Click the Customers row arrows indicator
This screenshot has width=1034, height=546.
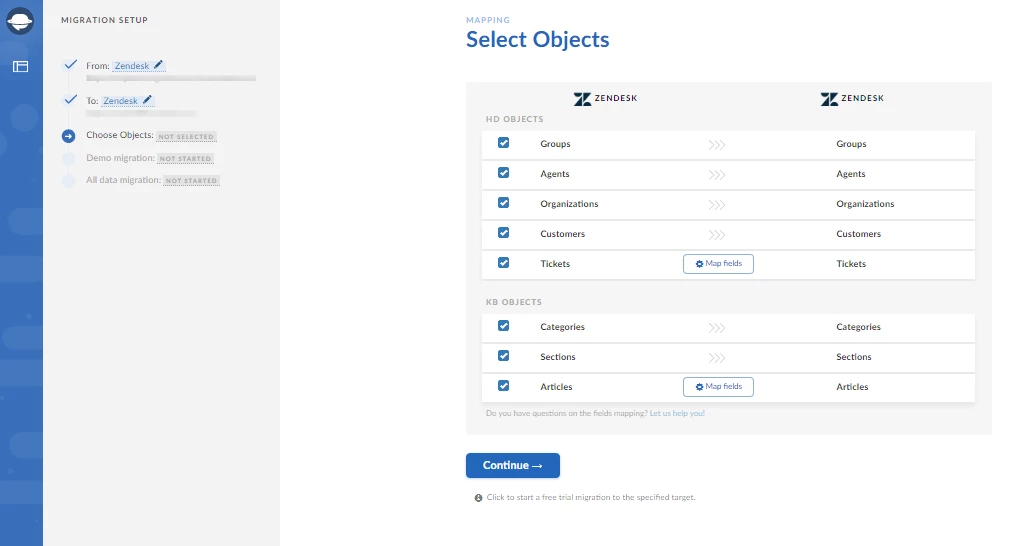pyautogui.click(x=717, y=235)
